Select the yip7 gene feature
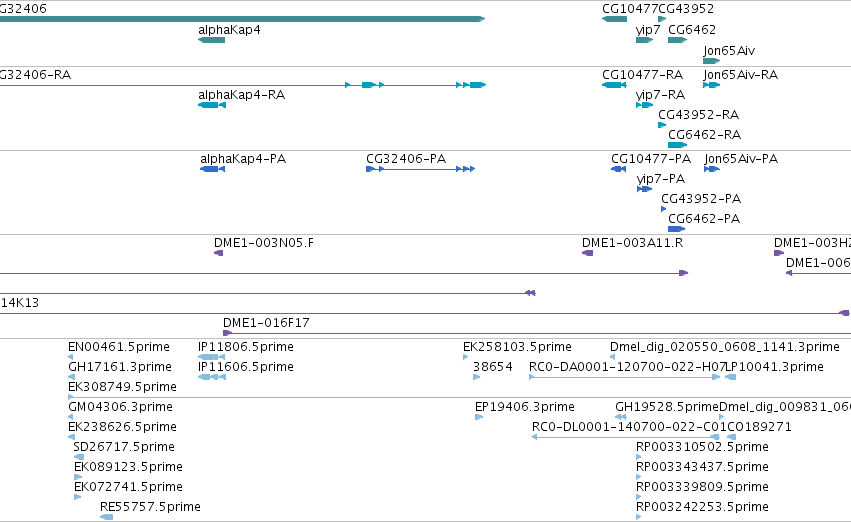 point(644,40)
